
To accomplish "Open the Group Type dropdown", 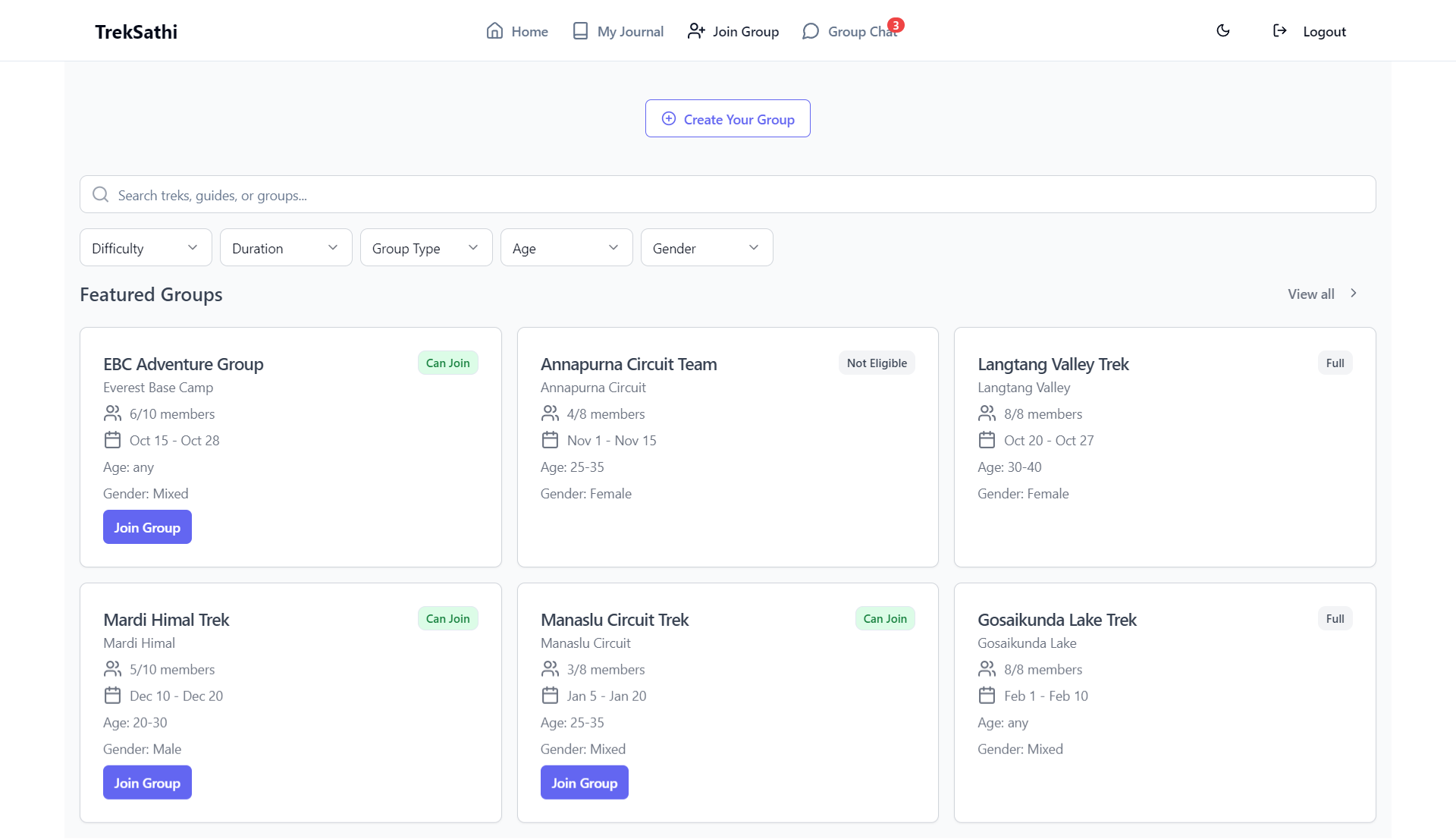I will tap(426, 248).
